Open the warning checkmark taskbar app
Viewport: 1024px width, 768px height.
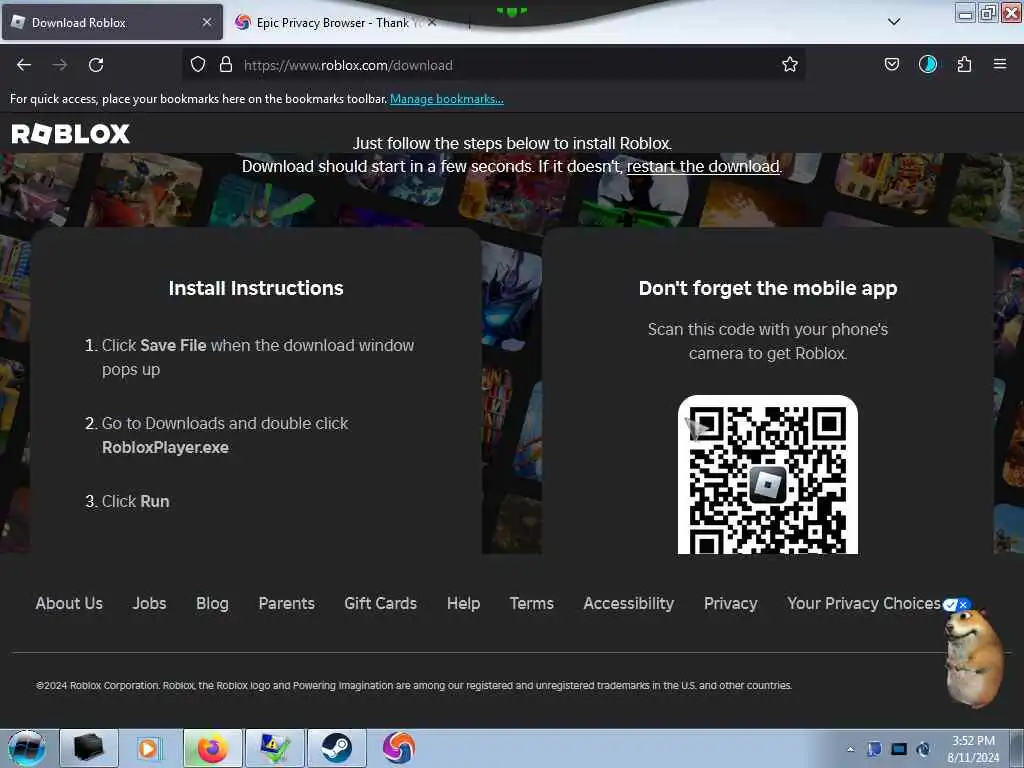275,748
